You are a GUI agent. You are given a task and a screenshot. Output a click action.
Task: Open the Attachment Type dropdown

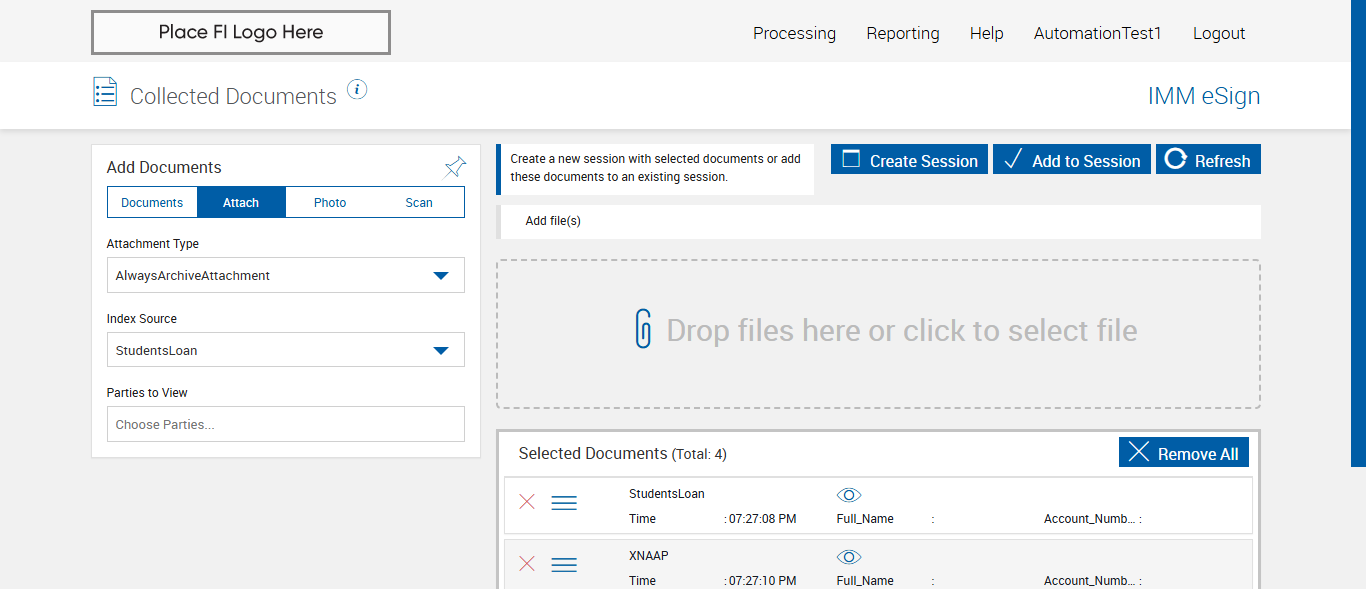click(x=285, y=275)
